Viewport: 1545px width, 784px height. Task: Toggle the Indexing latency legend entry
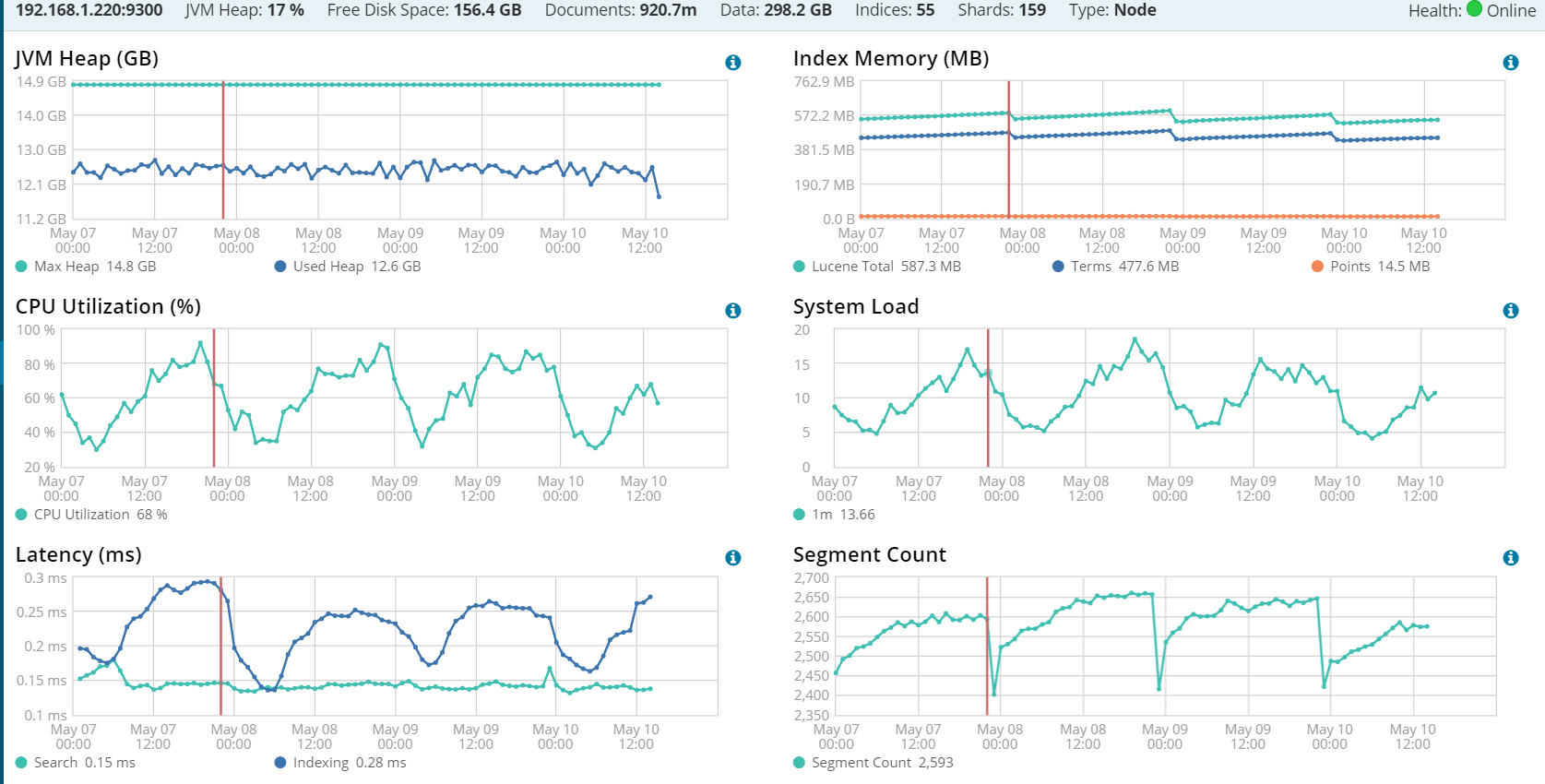pos(340,763)
